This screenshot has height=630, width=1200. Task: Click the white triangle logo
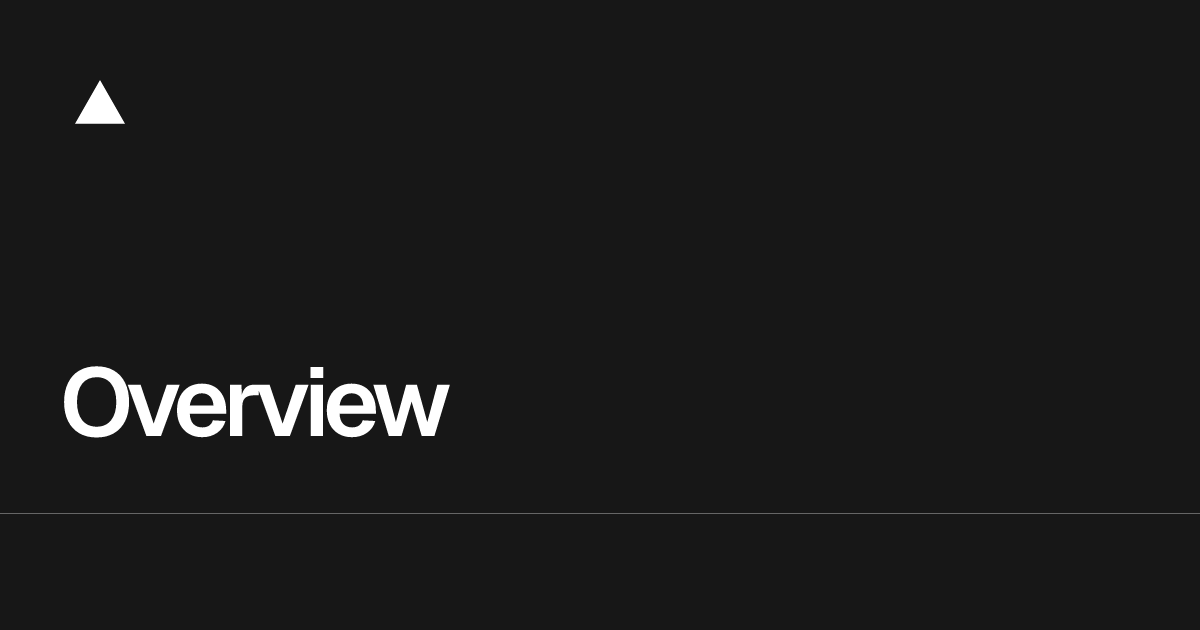pos(100,103)
